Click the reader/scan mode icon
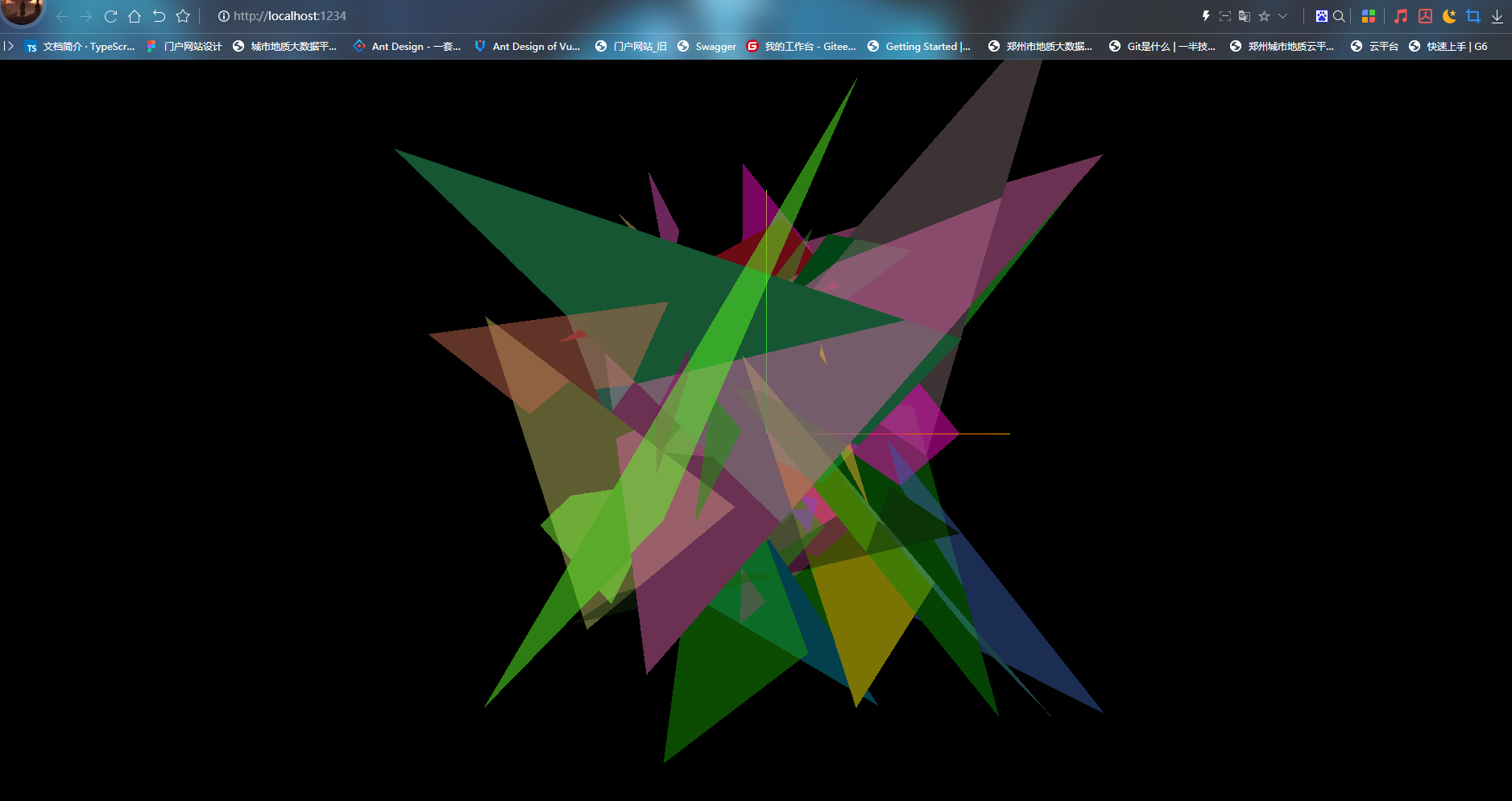The height and width of the screenshot is (801, 1512). pyautogui.click(x=1225, y=16)
